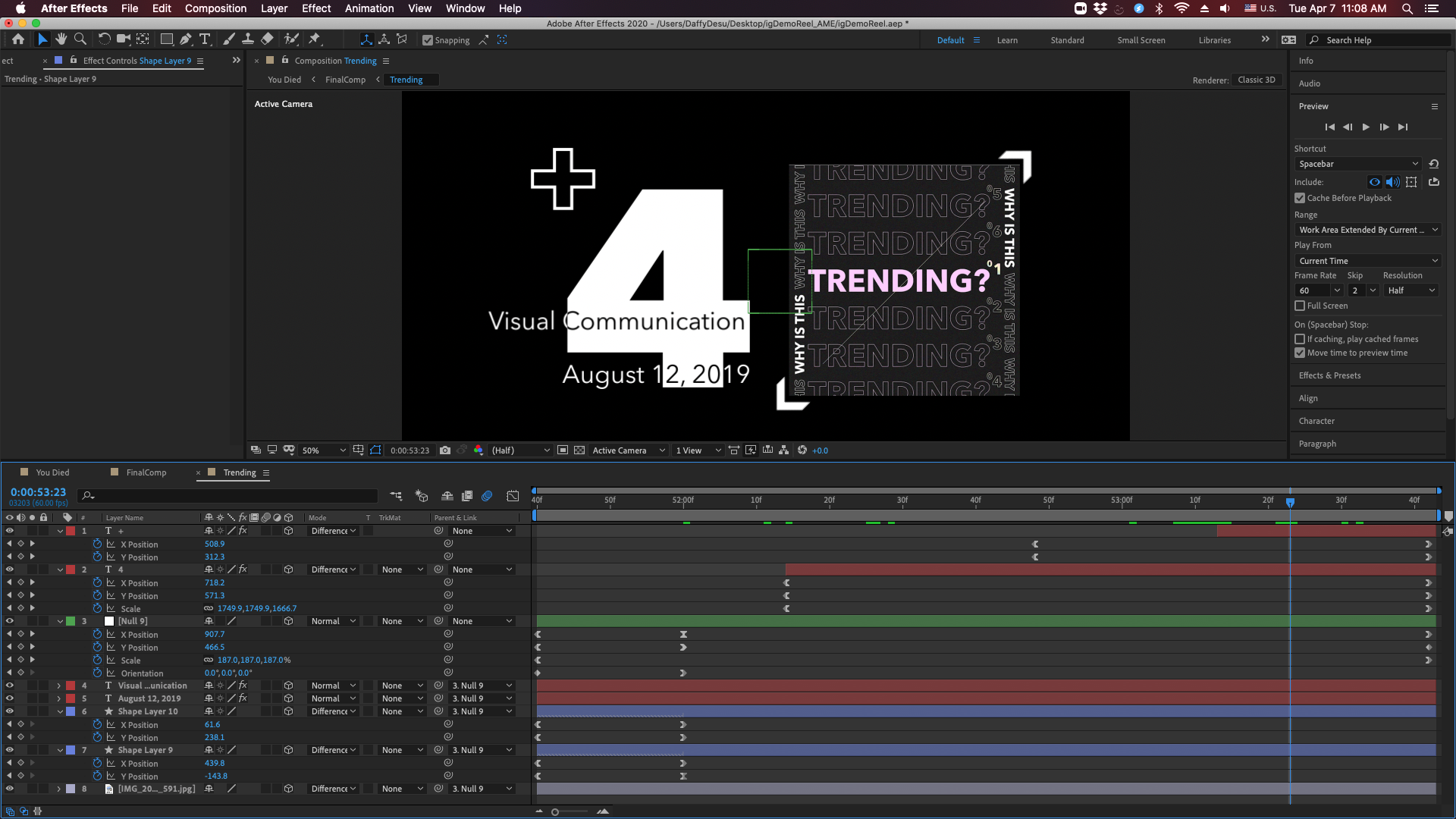This screenshot has height=819, width=1456.
Task: Hide the Null 9 layer
Action: pos(9,621)
